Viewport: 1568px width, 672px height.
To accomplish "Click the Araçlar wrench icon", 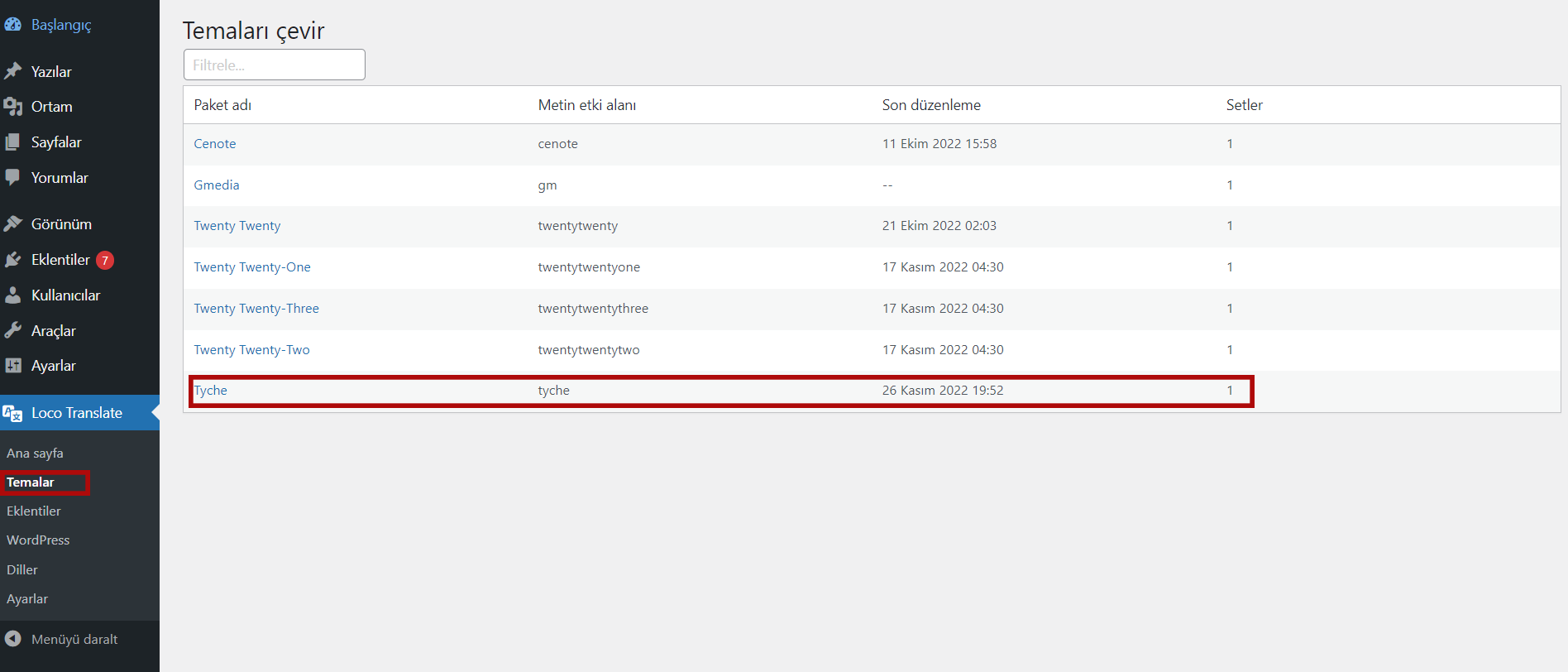I will tap(12, 330).
